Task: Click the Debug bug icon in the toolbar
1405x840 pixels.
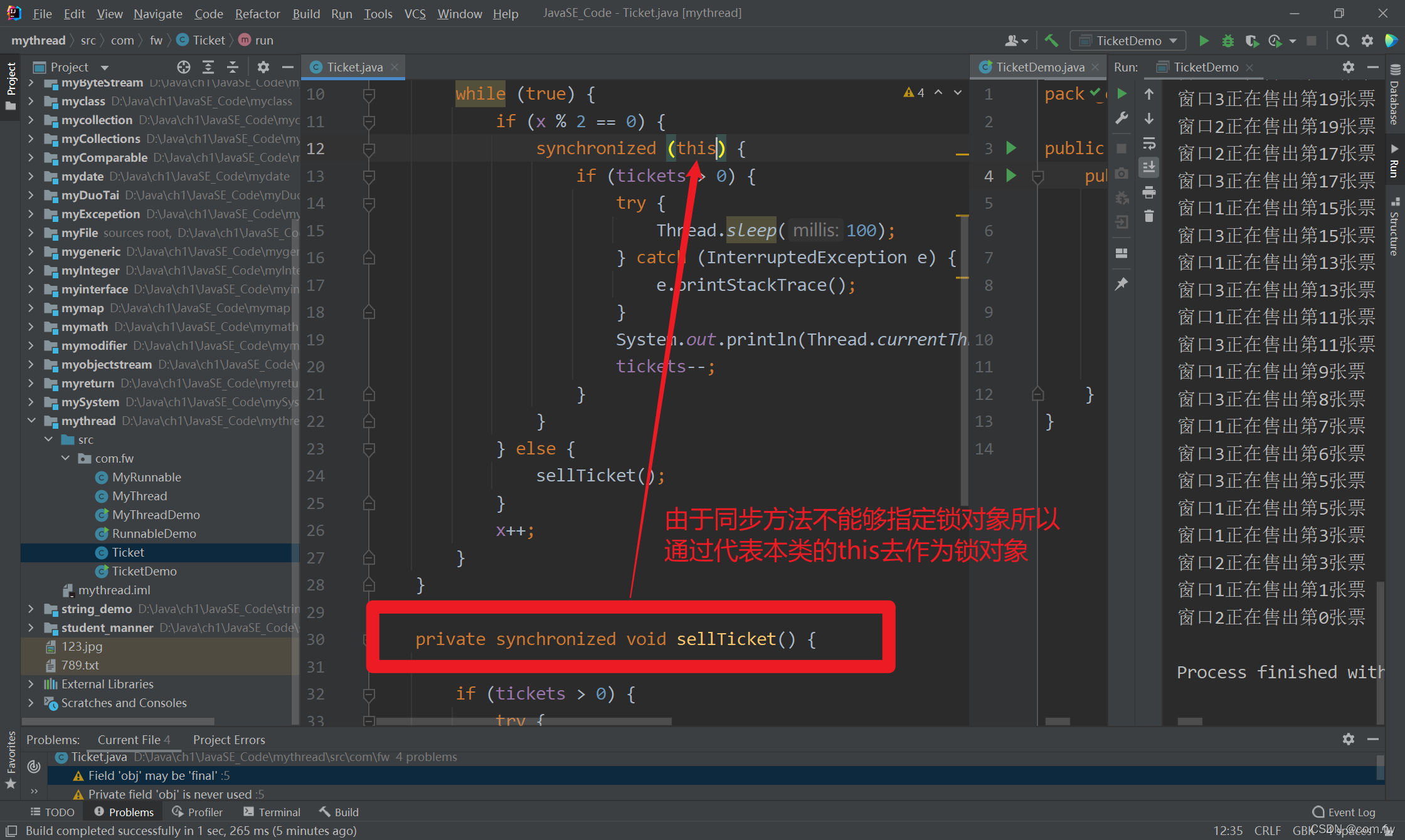Action: coord(1227,41)
